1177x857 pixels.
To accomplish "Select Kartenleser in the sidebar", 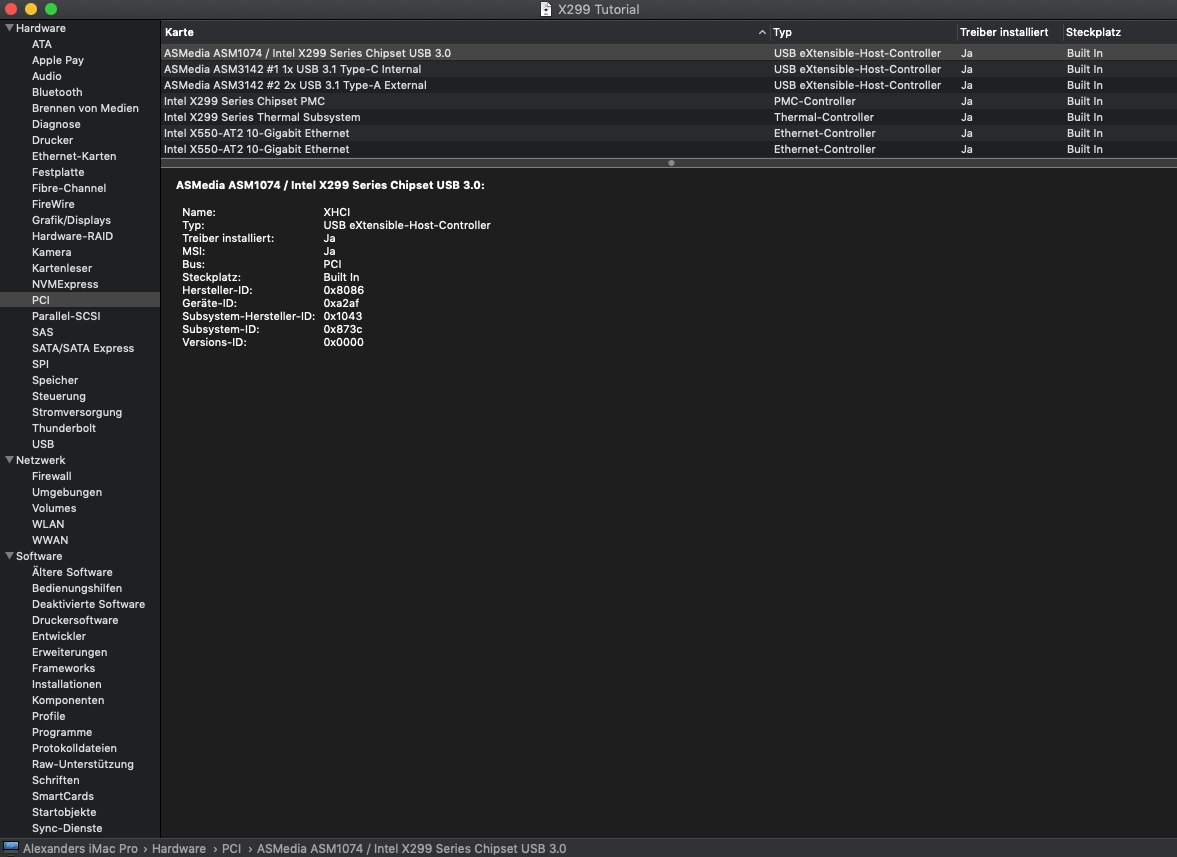I will [62, 268].
